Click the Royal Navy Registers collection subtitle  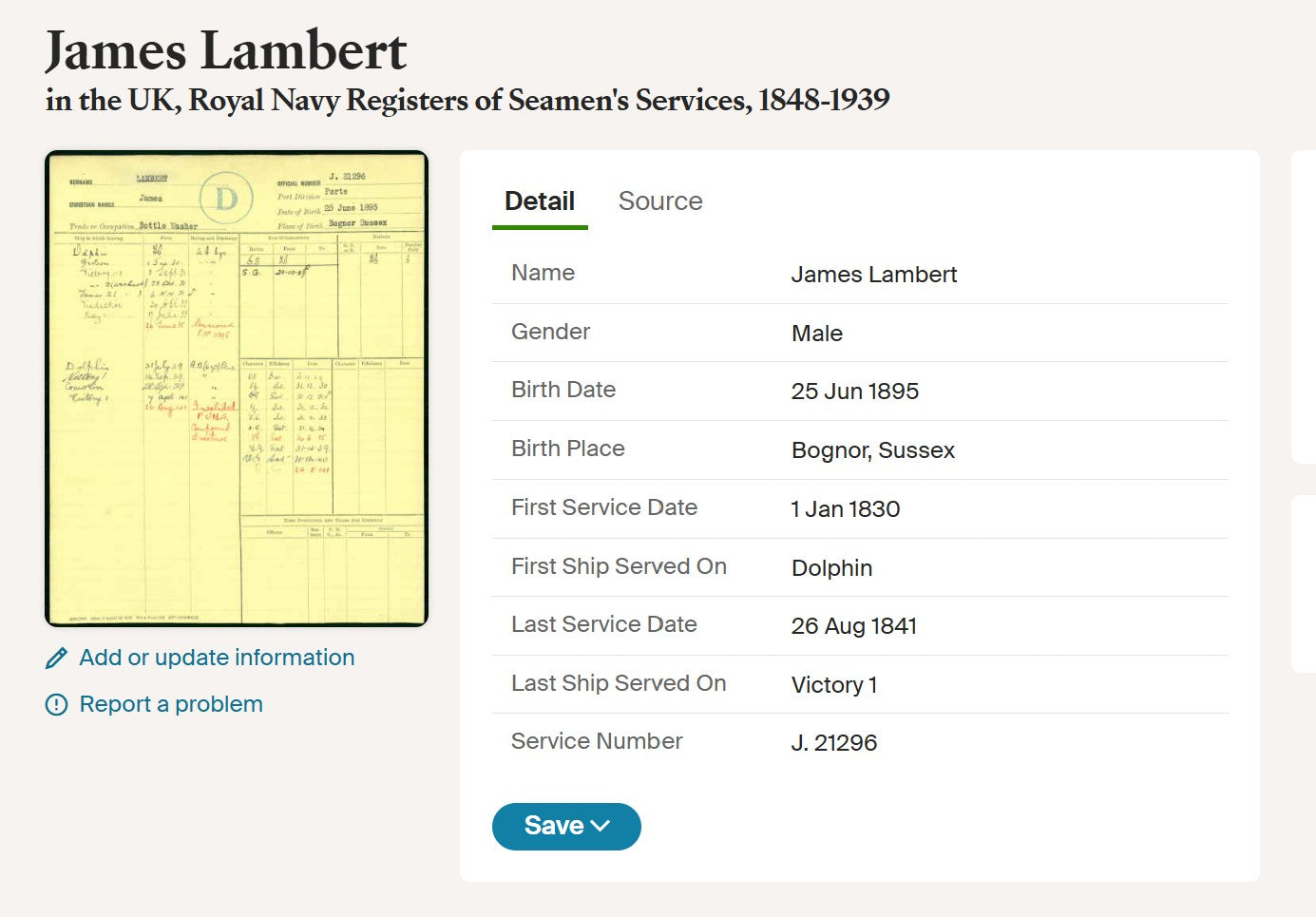[x=467, y=100]
